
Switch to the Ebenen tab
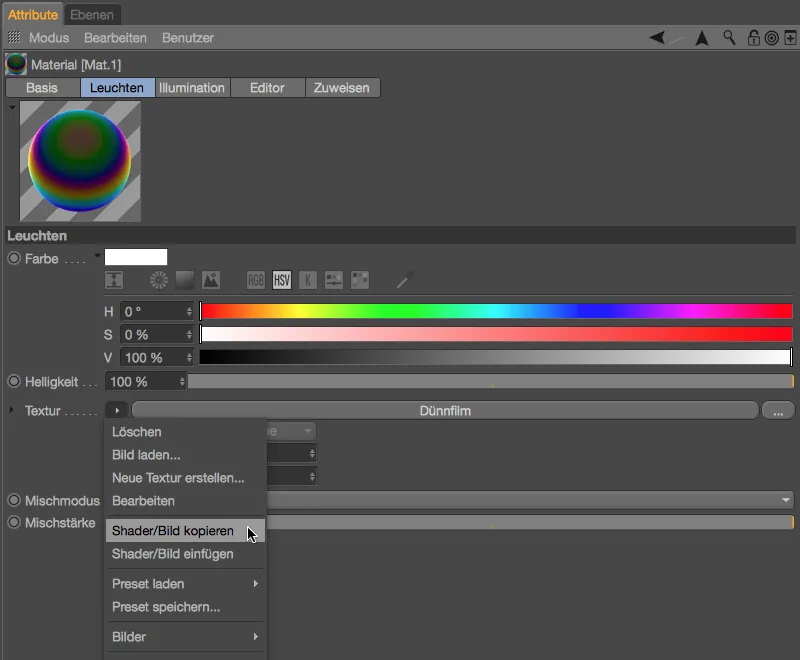coord(92,14)
